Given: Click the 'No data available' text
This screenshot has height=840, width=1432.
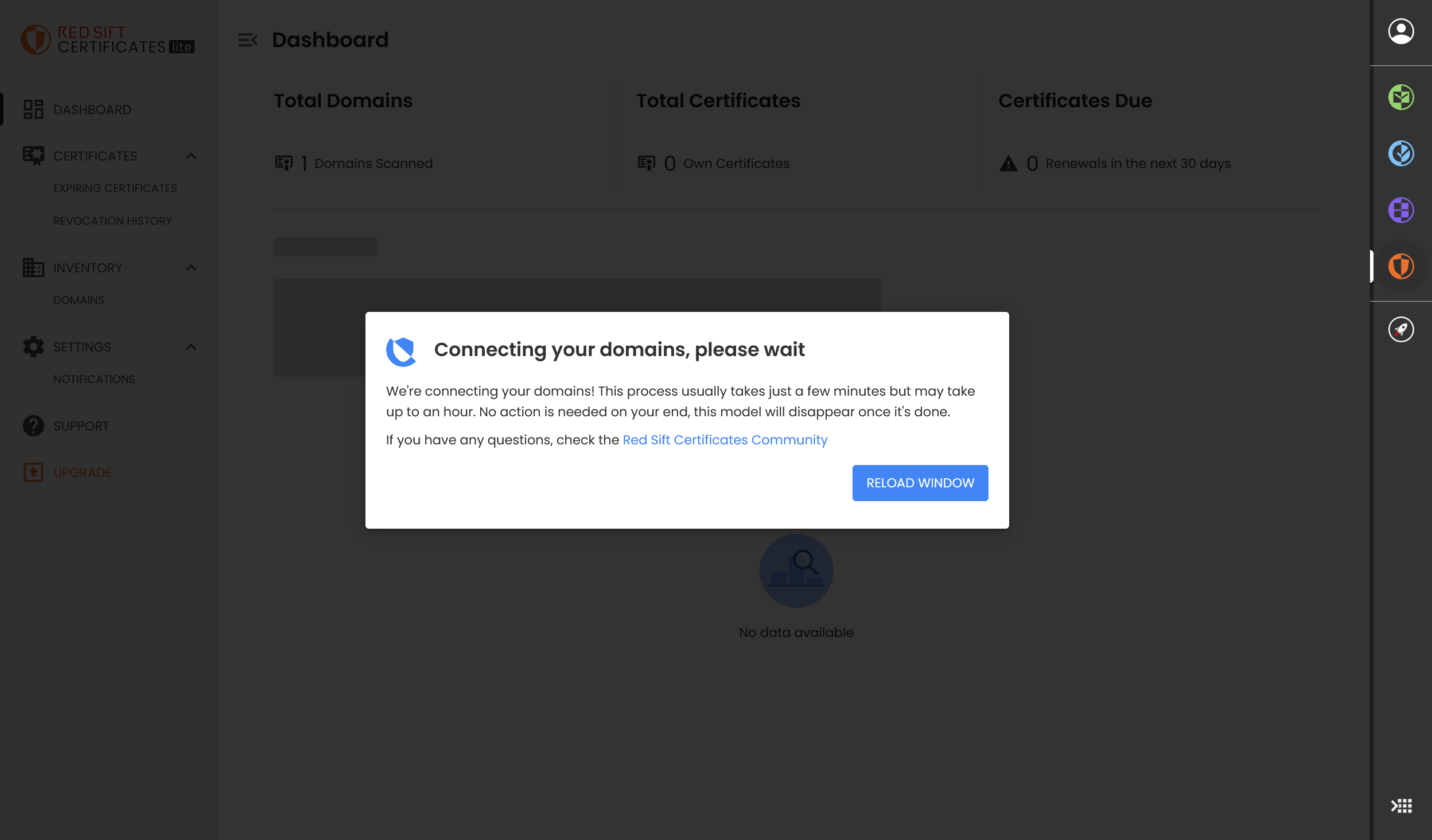Looking at the screenshot, I should coord(796,632).
